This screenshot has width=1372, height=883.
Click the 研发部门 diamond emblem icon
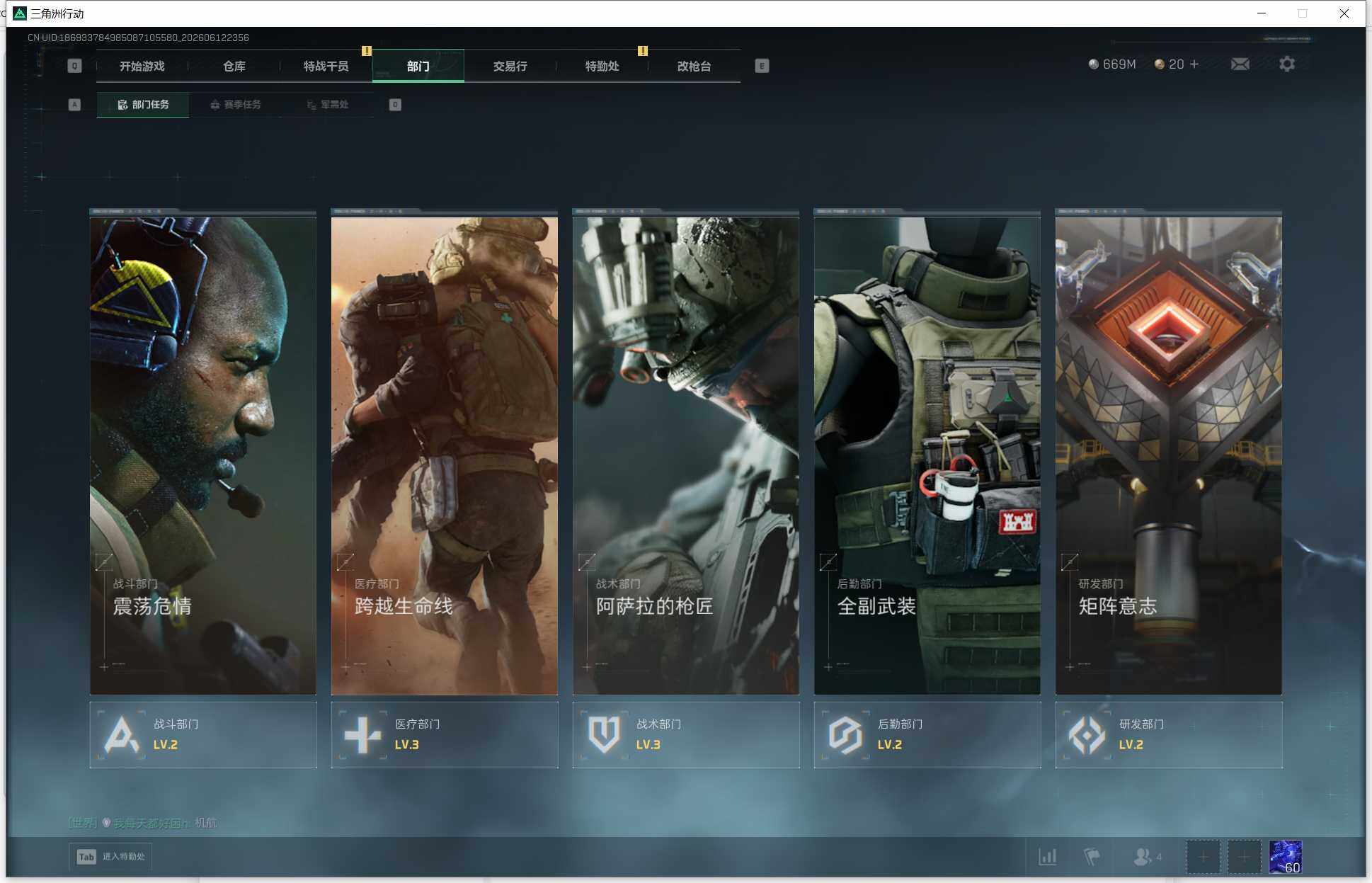(1087, 734)
